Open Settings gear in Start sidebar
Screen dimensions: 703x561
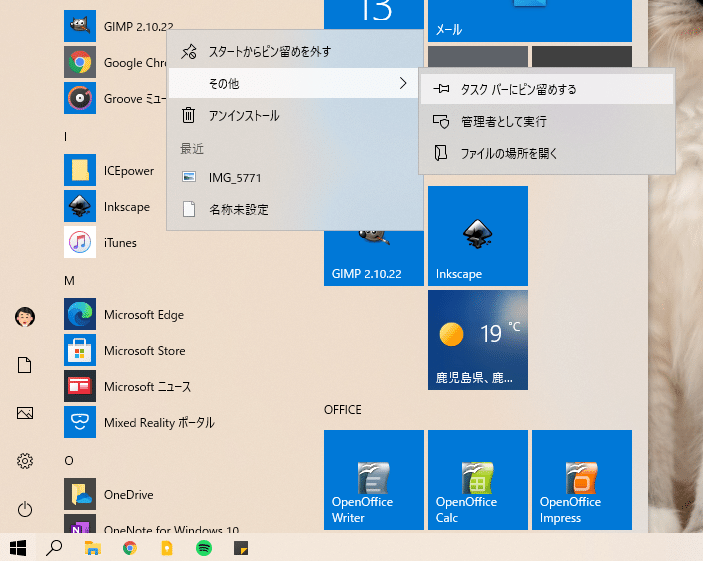point(25,461)
